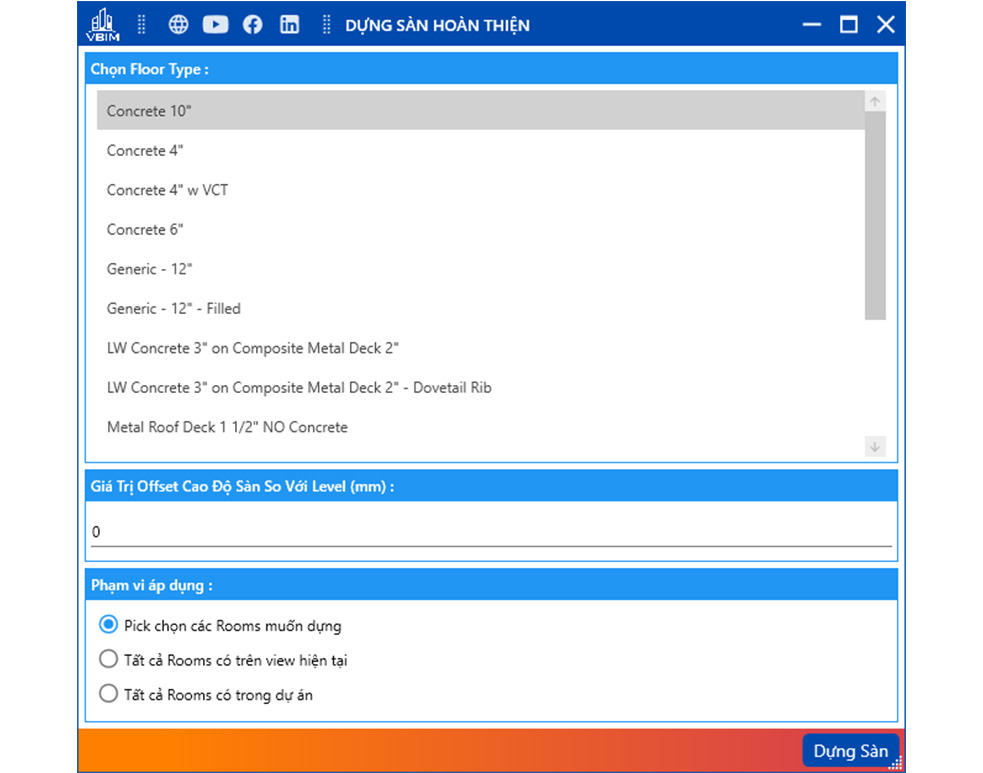
Task: Select Concrete 6" floor type
Action: (x=145, y=229)
